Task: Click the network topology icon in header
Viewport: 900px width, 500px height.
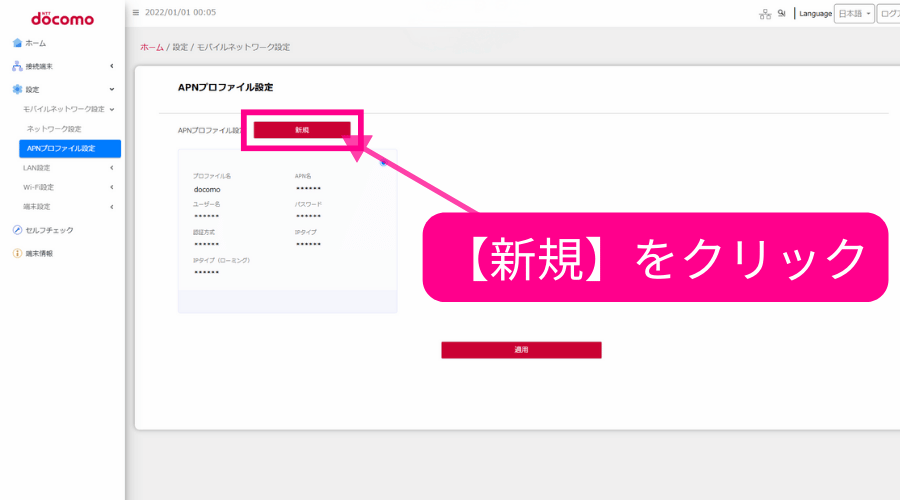Action: coord(765,14)
